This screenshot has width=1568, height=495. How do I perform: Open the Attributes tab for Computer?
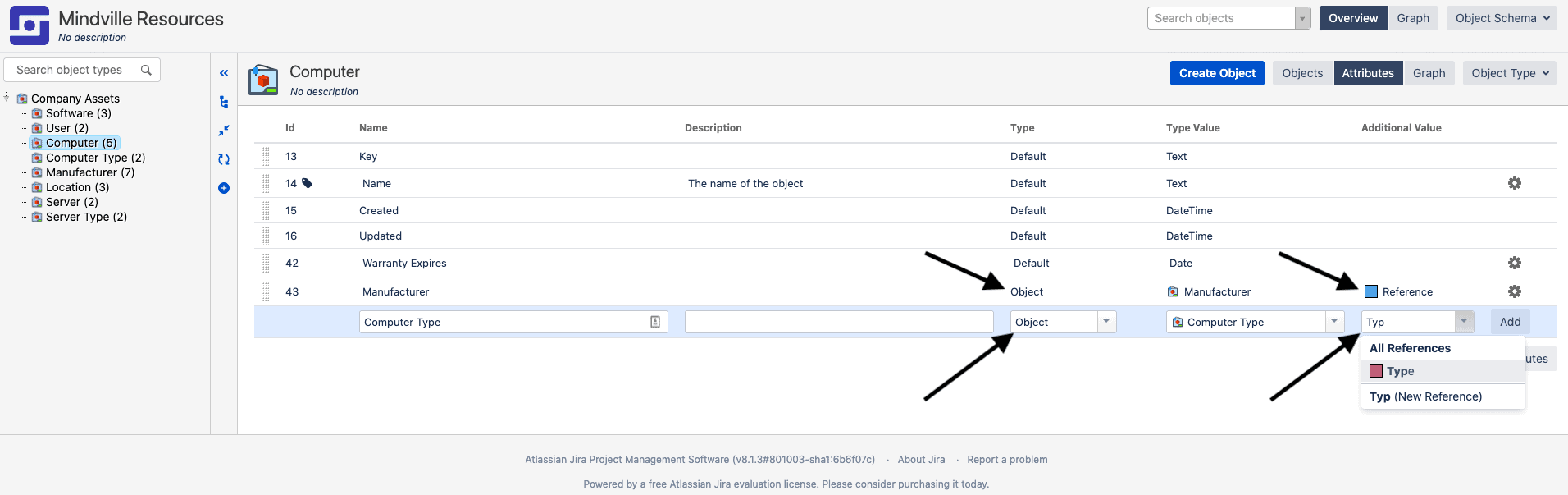click(1368, 73)
